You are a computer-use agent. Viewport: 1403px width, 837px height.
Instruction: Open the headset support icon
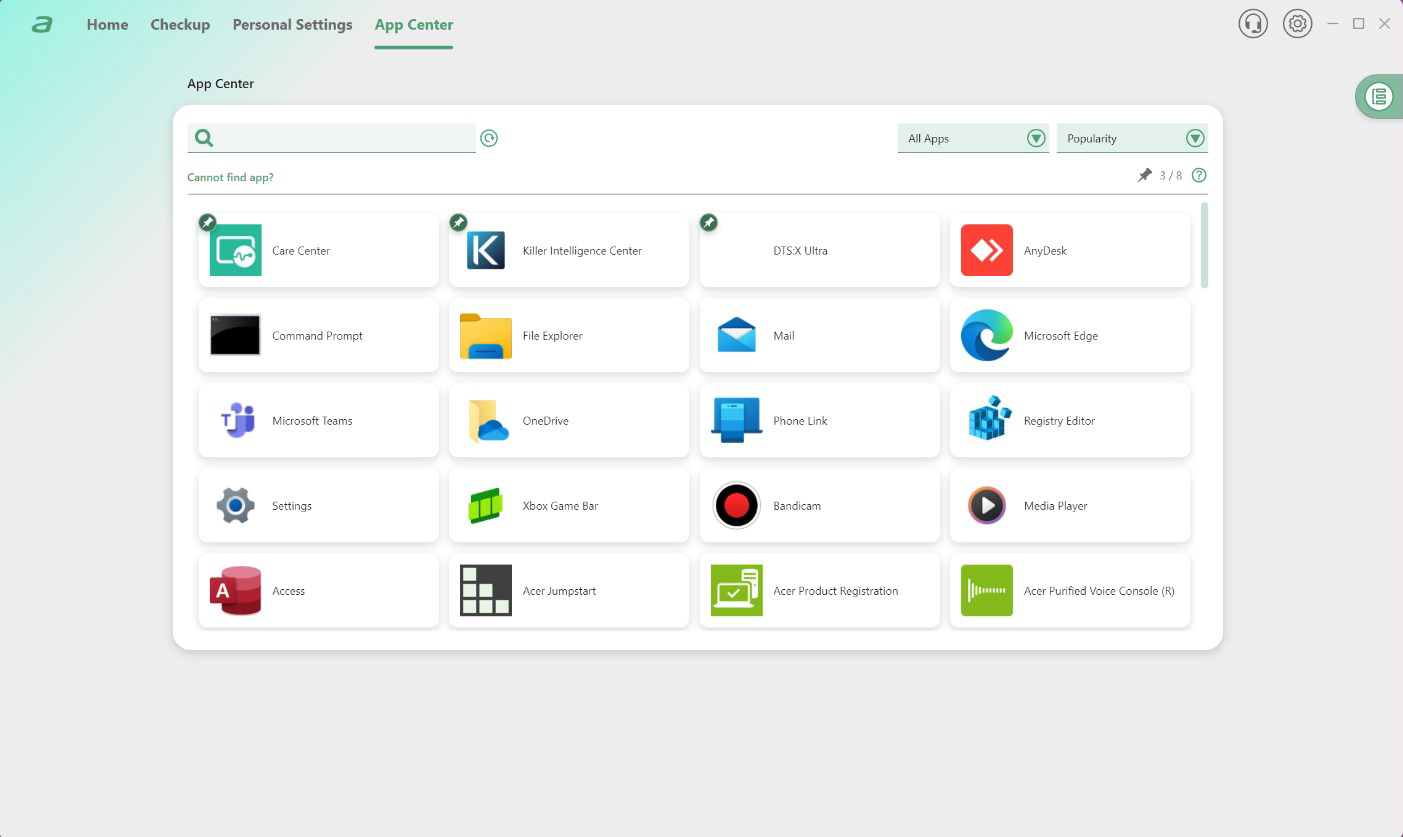[x=1252, y=23]
